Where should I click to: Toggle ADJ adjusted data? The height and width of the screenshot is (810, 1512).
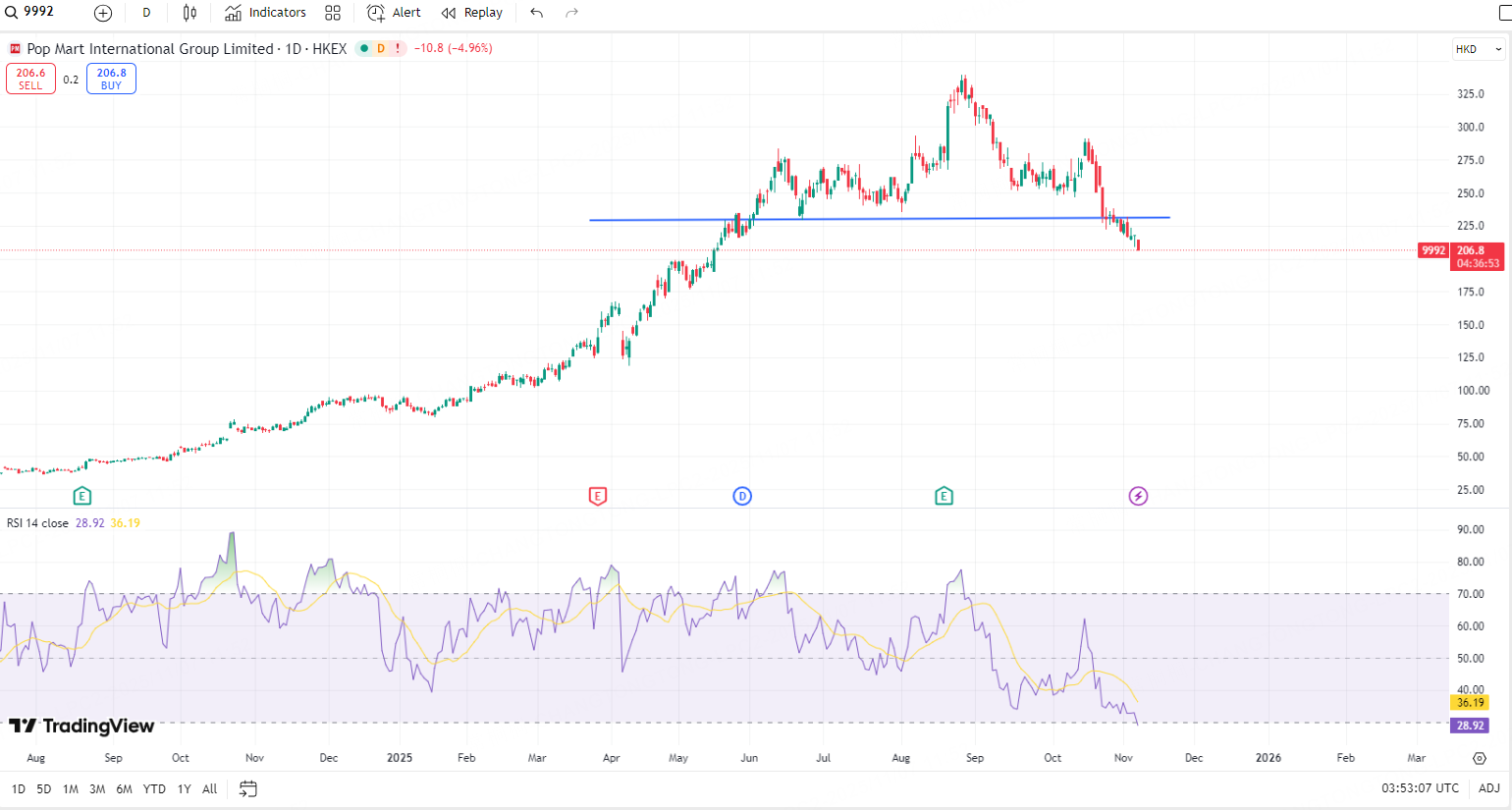(1489, 788)
